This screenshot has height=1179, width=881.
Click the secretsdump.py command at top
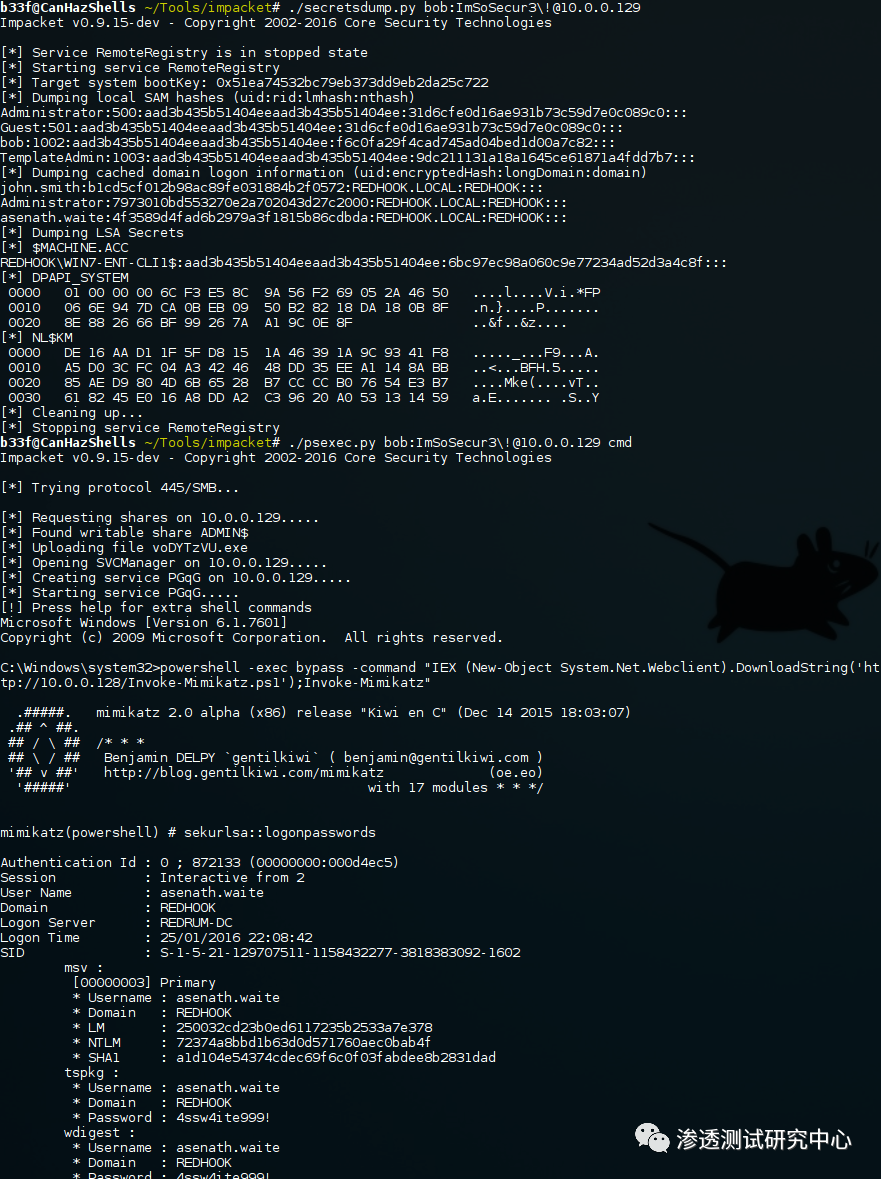pos(465,8)
